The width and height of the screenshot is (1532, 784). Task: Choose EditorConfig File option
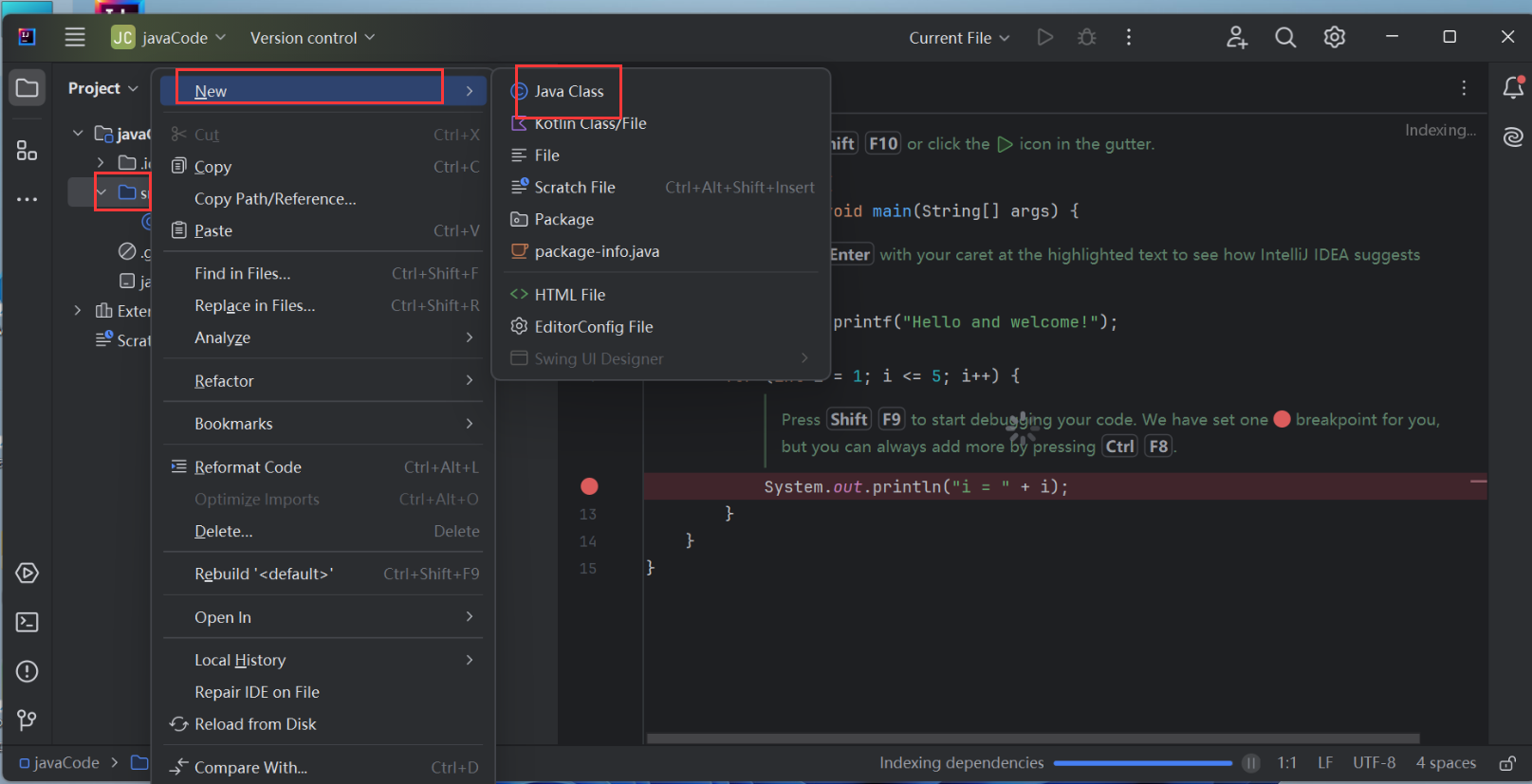tap(661, 327)
